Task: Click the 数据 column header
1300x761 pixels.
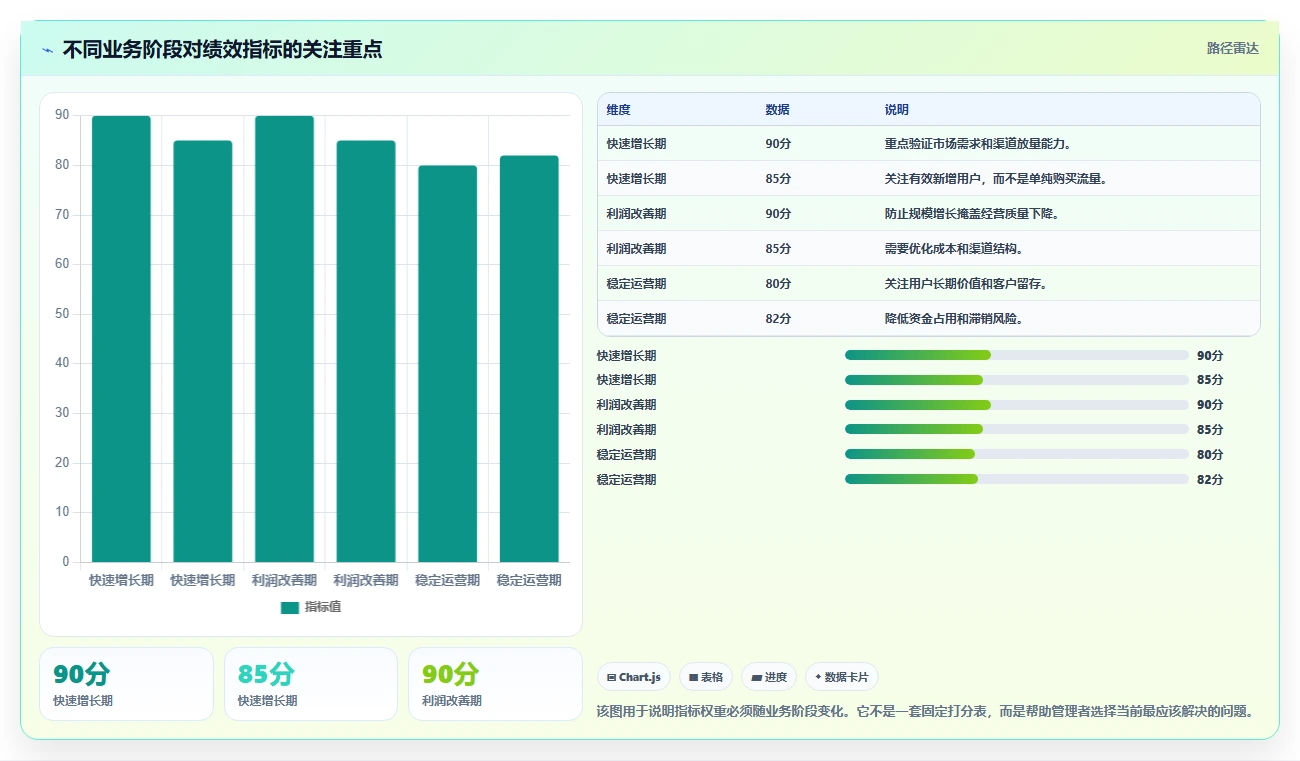Action: coord(778,110)
